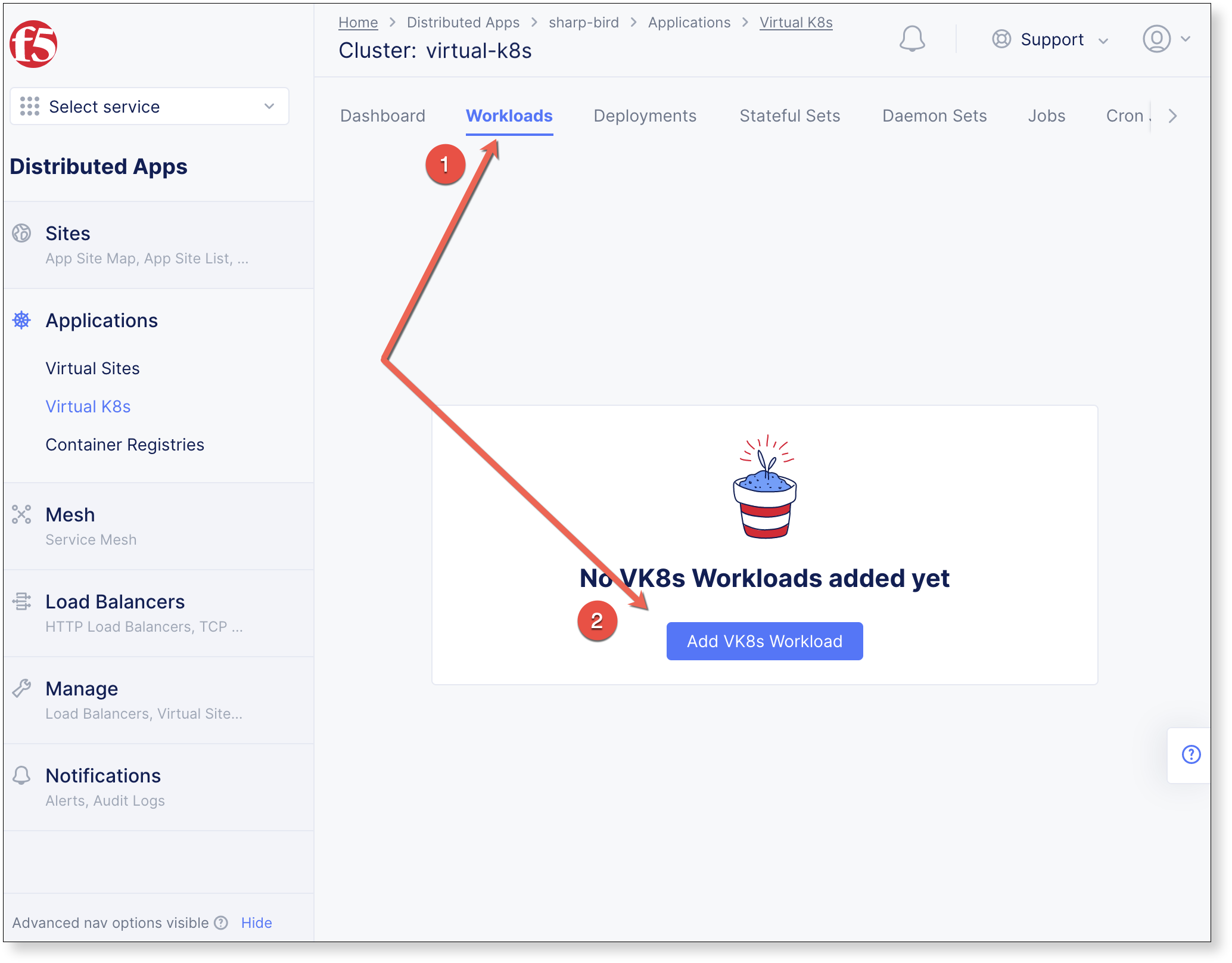The image size is (1232, 963).
Task: Click the Support lifebuoy icon
Action: point(1001,39)
